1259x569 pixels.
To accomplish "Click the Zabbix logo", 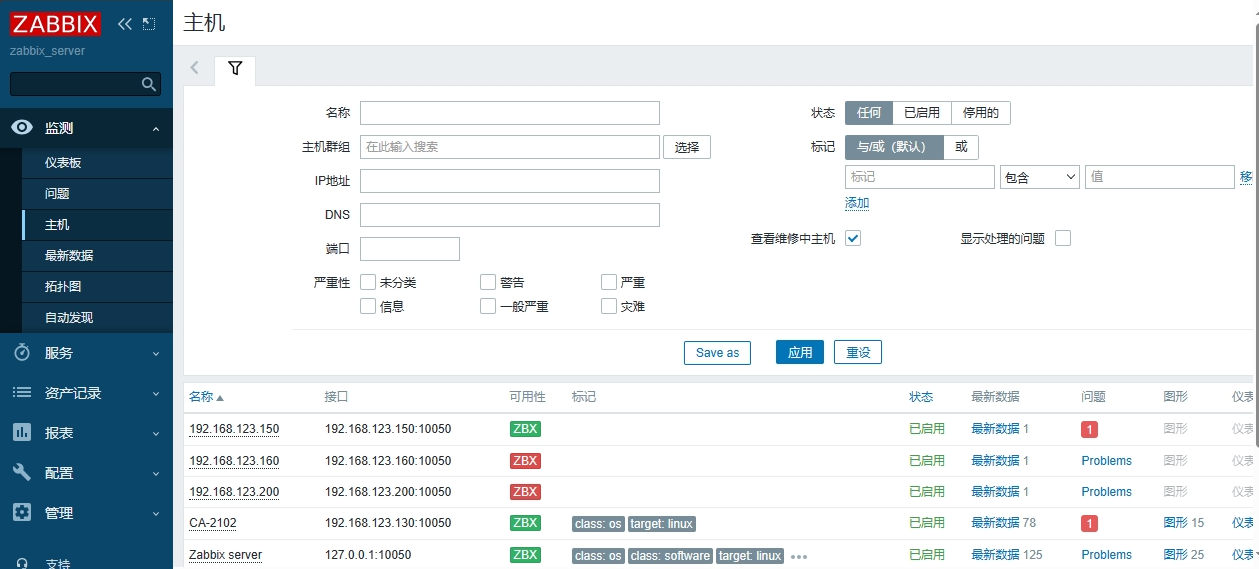I will point(55,24).
